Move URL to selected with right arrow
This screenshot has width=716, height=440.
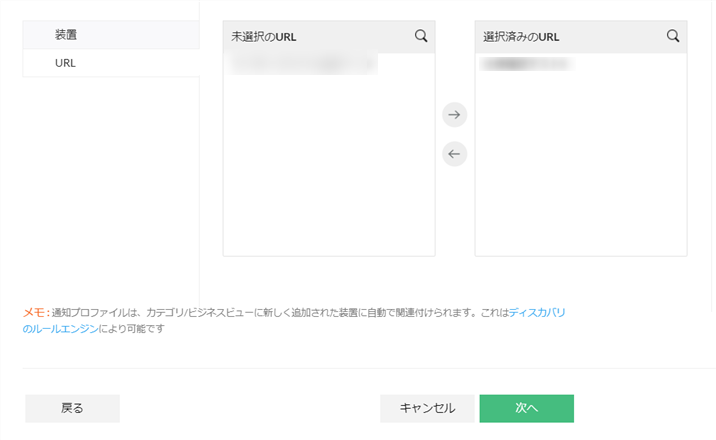pos(455,115)
